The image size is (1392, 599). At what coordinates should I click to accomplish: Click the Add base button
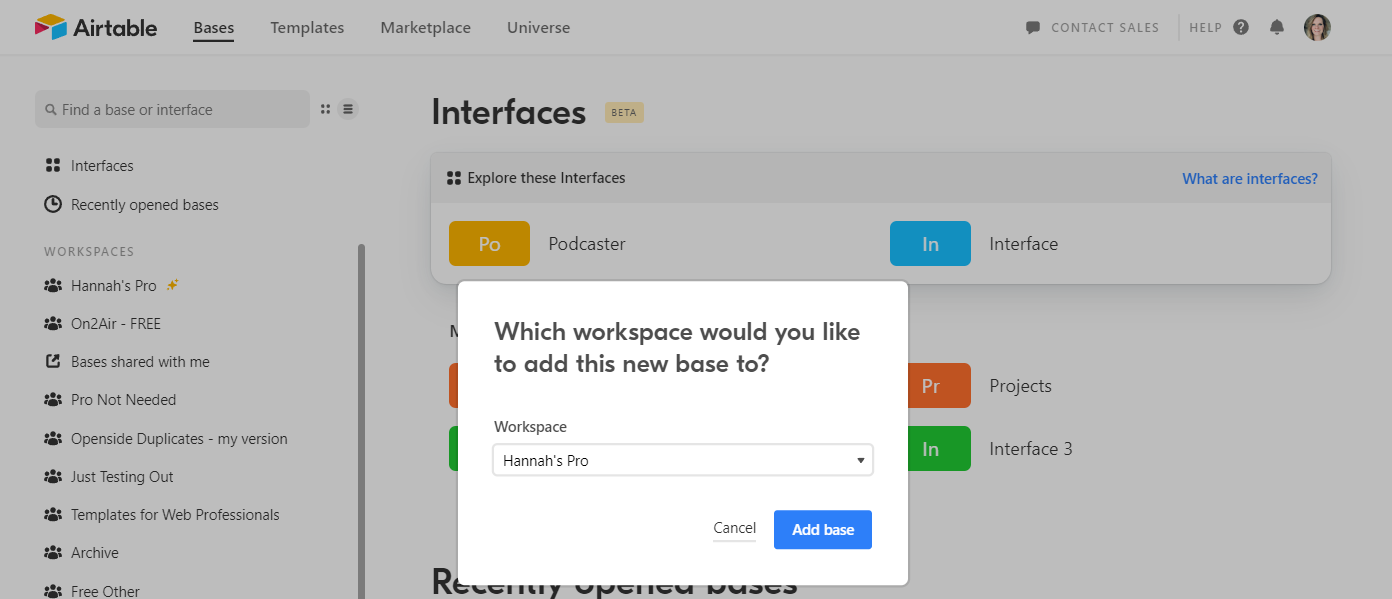(x=822, y=530)
